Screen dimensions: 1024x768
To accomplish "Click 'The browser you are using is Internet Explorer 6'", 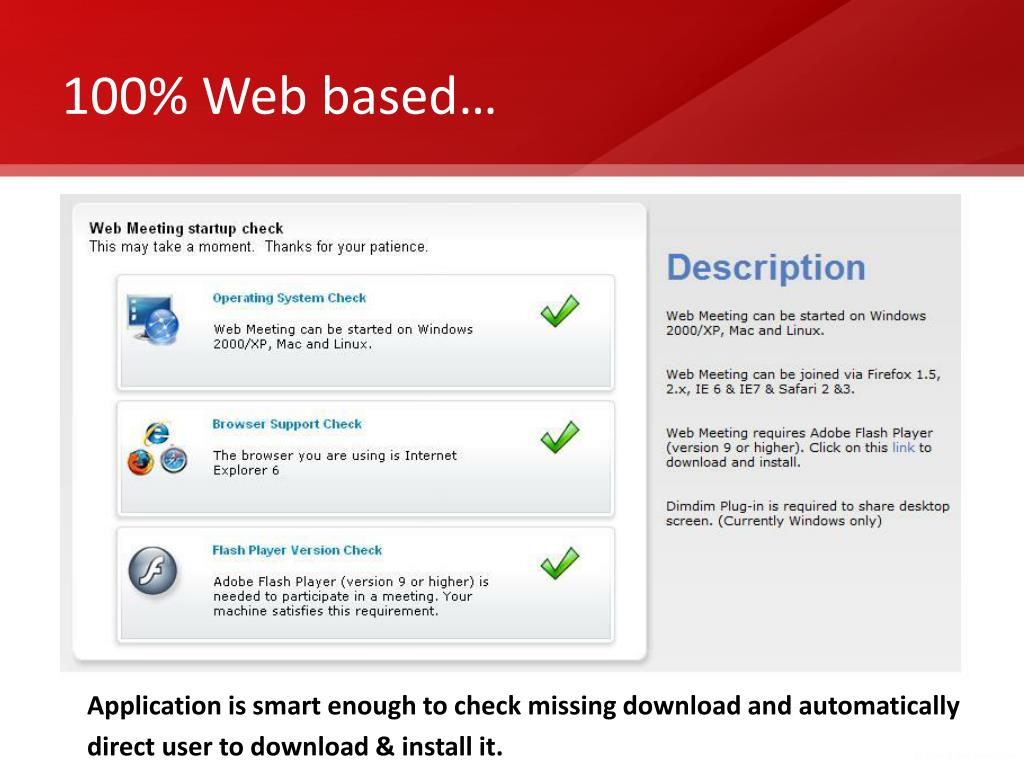I will (x=335, y=462).
